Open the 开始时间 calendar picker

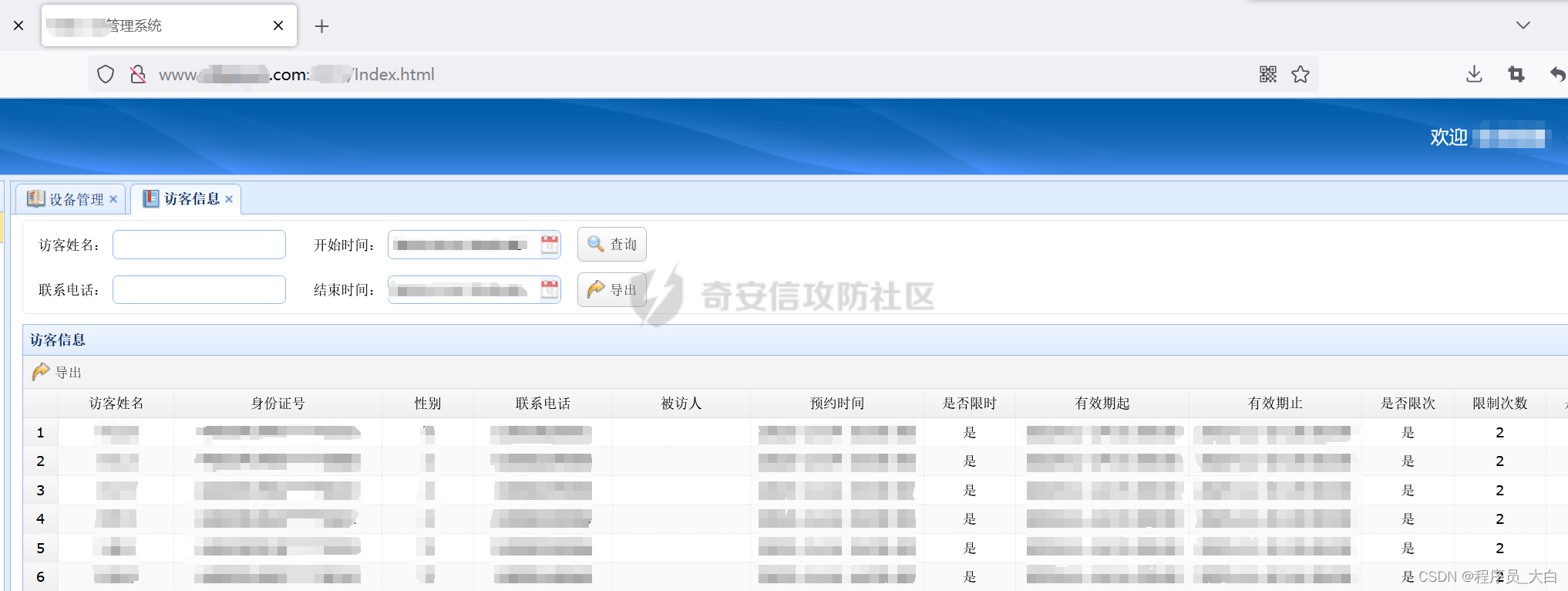point(550,245)
